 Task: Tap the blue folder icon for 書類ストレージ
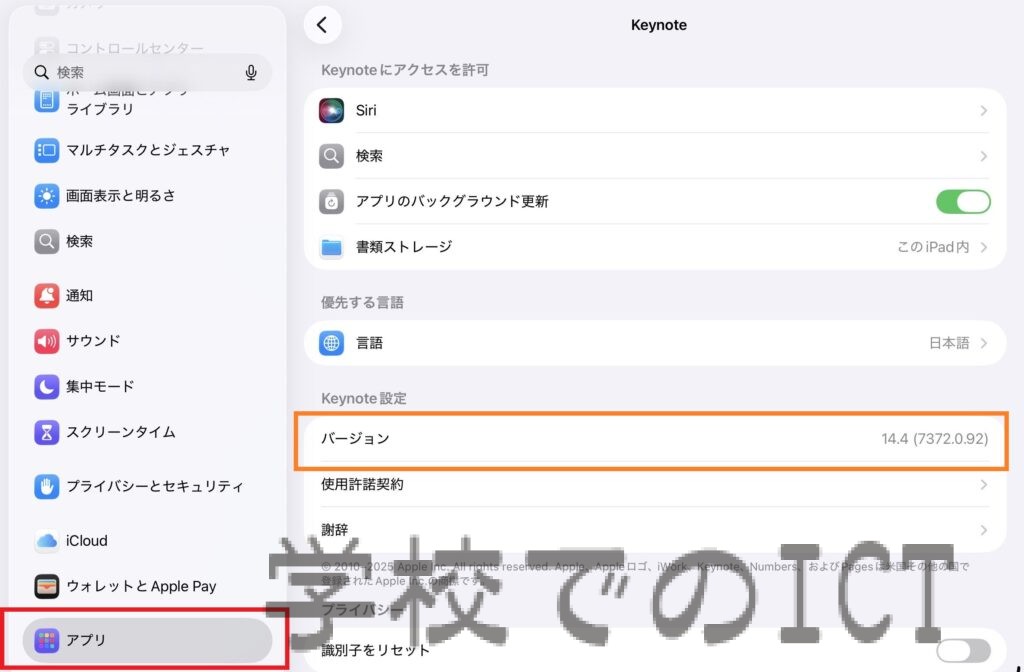[x=332, y=247]
